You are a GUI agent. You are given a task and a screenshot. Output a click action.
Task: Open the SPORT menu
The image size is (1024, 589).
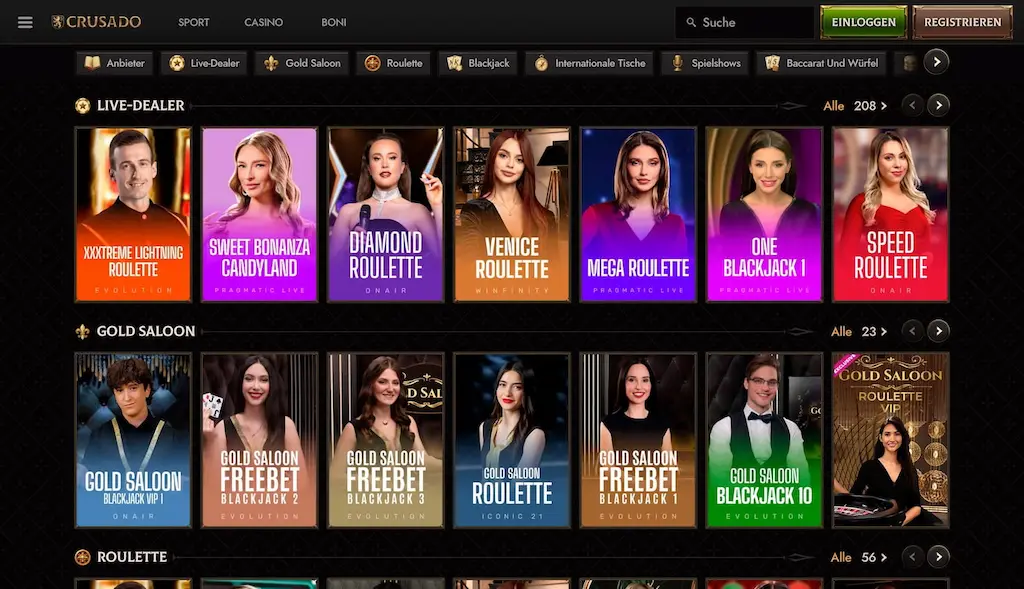(x=194, y=22)
